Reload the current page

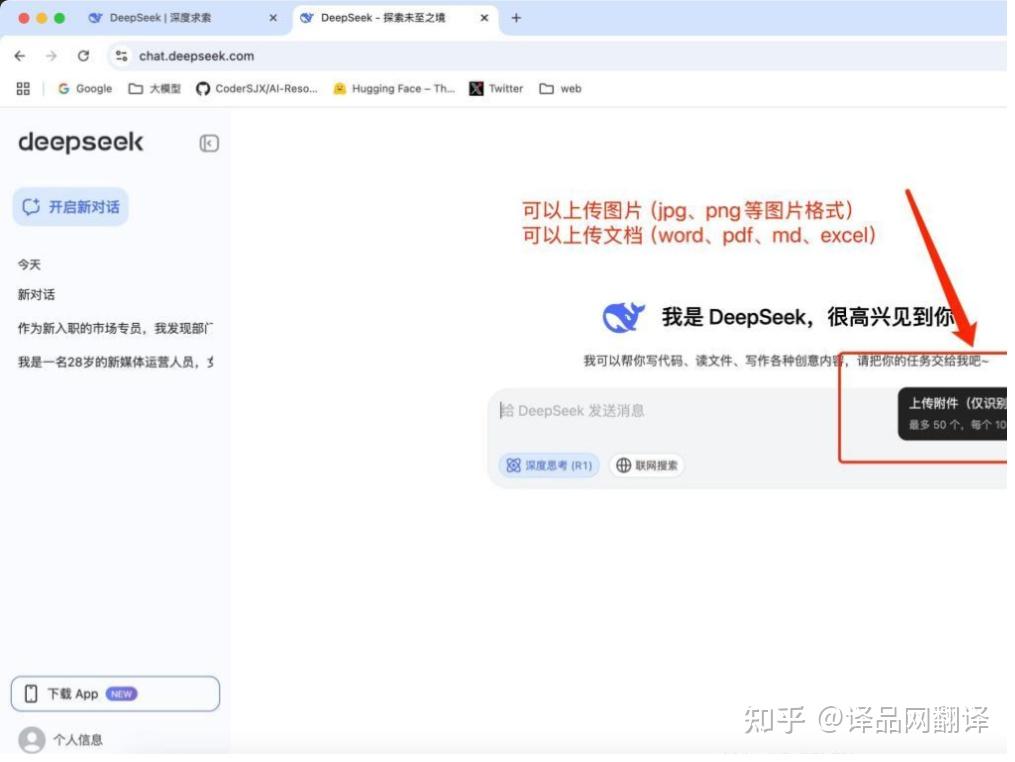84,56
